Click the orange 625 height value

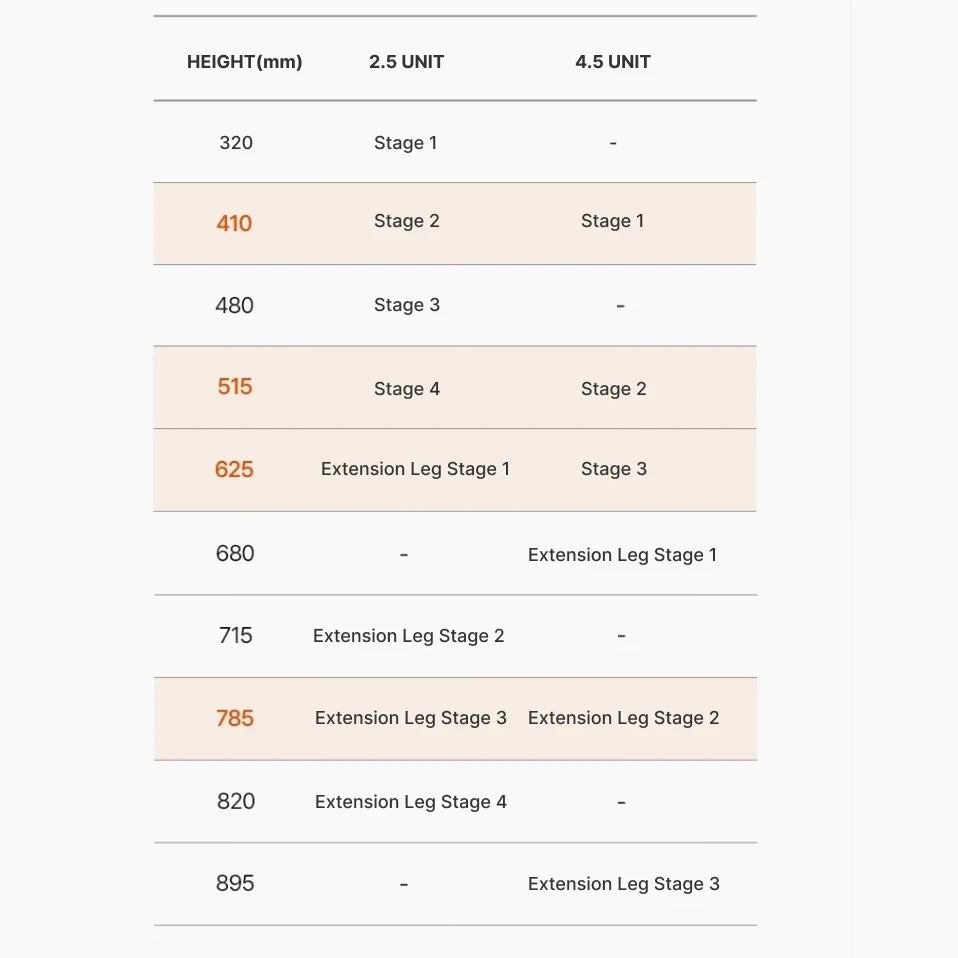click(234, 470)
